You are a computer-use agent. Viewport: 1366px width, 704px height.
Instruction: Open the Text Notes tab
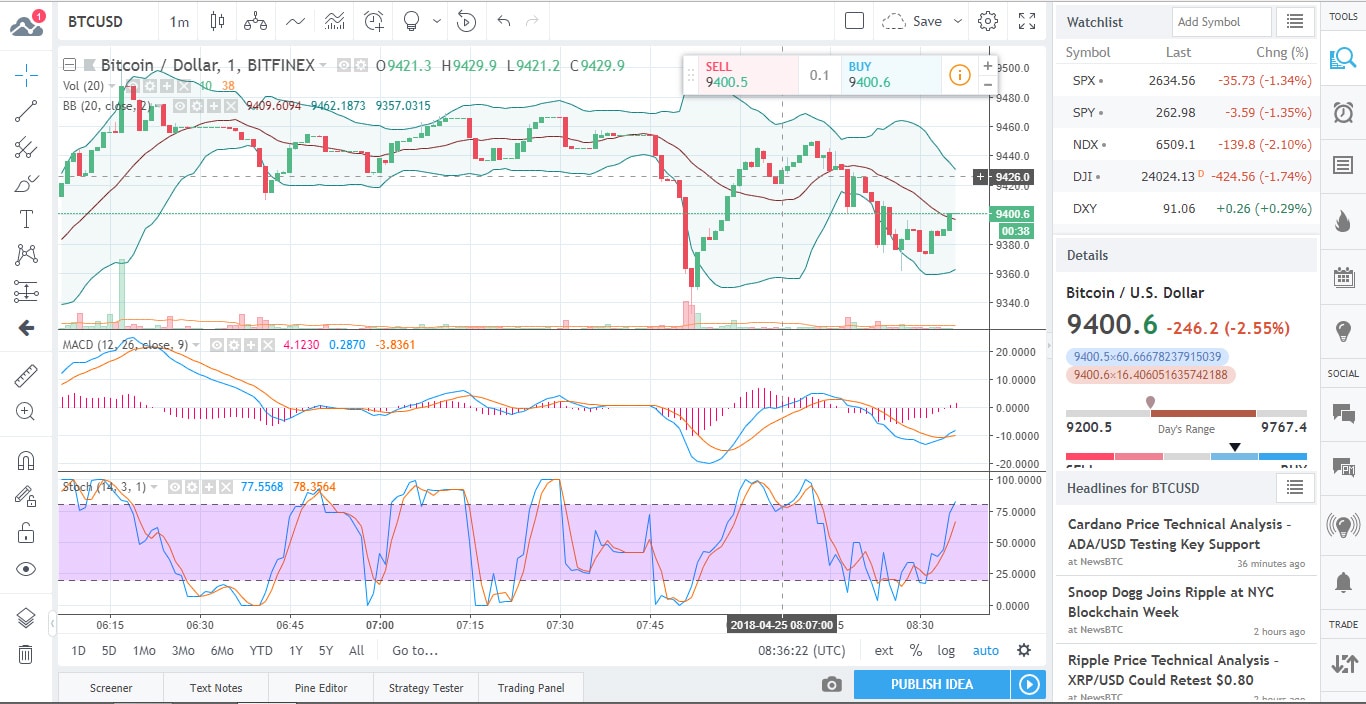(216, 688)
